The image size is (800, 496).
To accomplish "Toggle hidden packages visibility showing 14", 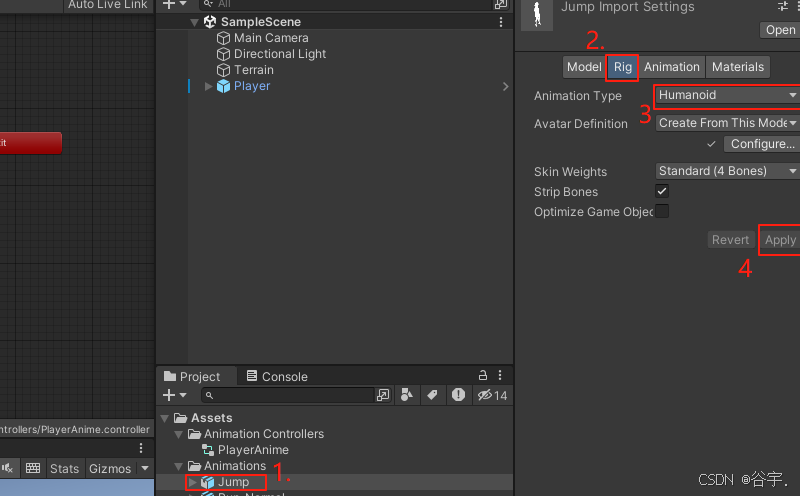I will 492,395.
